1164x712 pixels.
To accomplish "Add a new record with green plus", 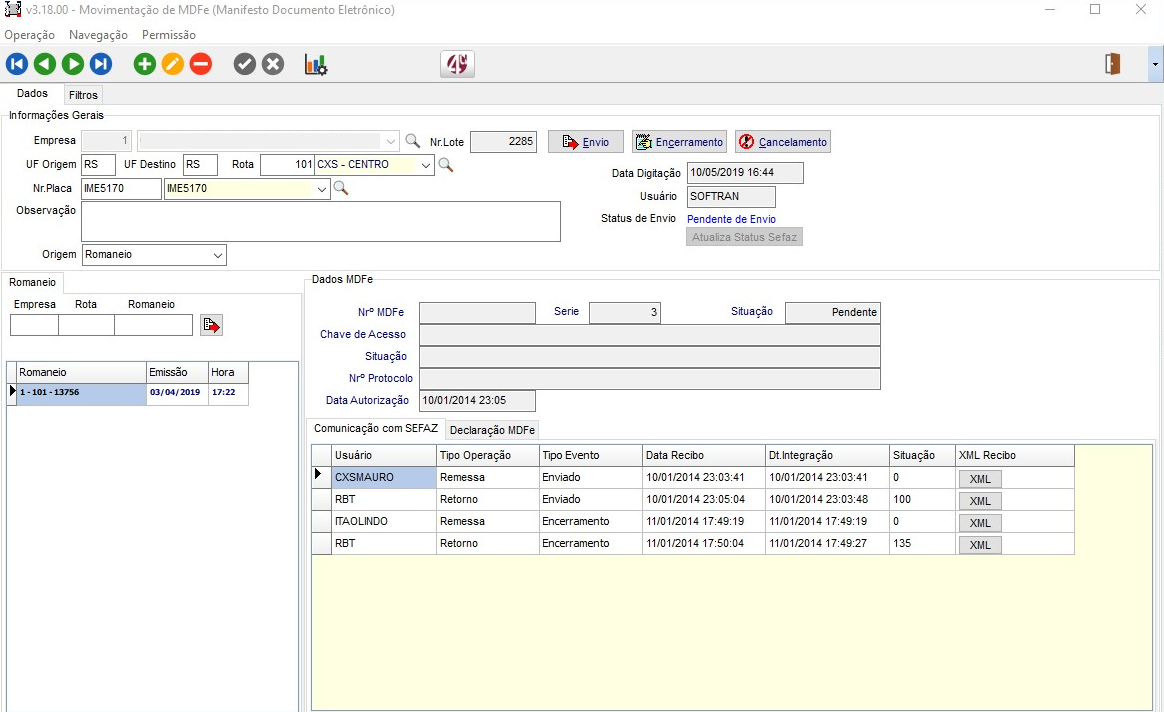I will [145, 65].
